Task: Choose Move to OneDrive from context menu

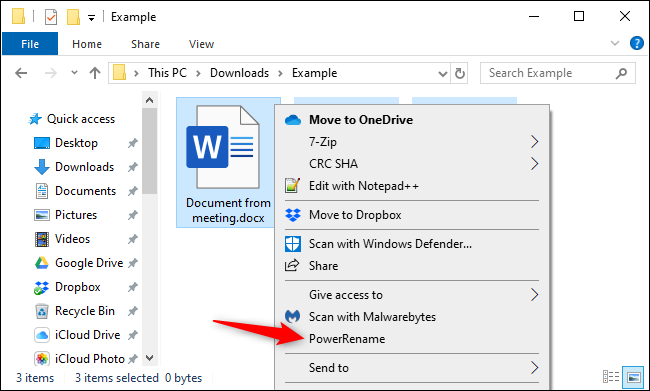Action: (412, 120)
